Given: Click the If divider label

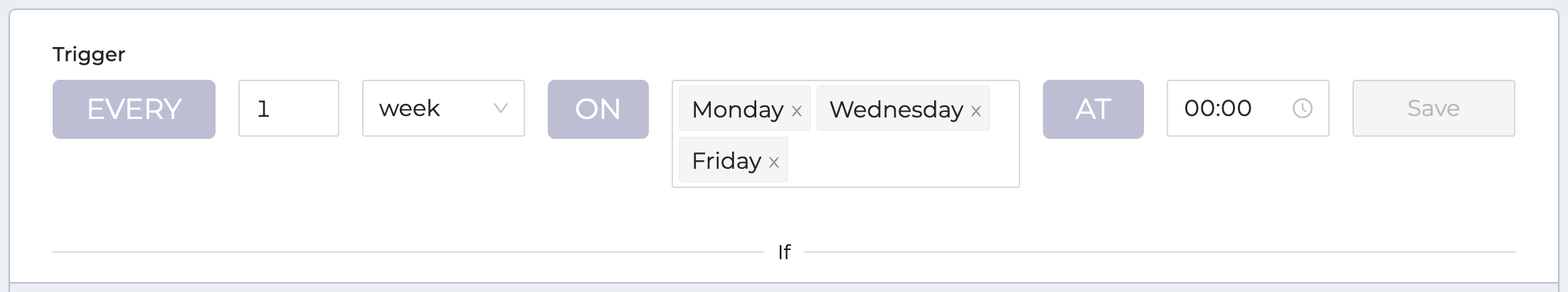Looking at the screenshot, I should click(x=784, y=252).
